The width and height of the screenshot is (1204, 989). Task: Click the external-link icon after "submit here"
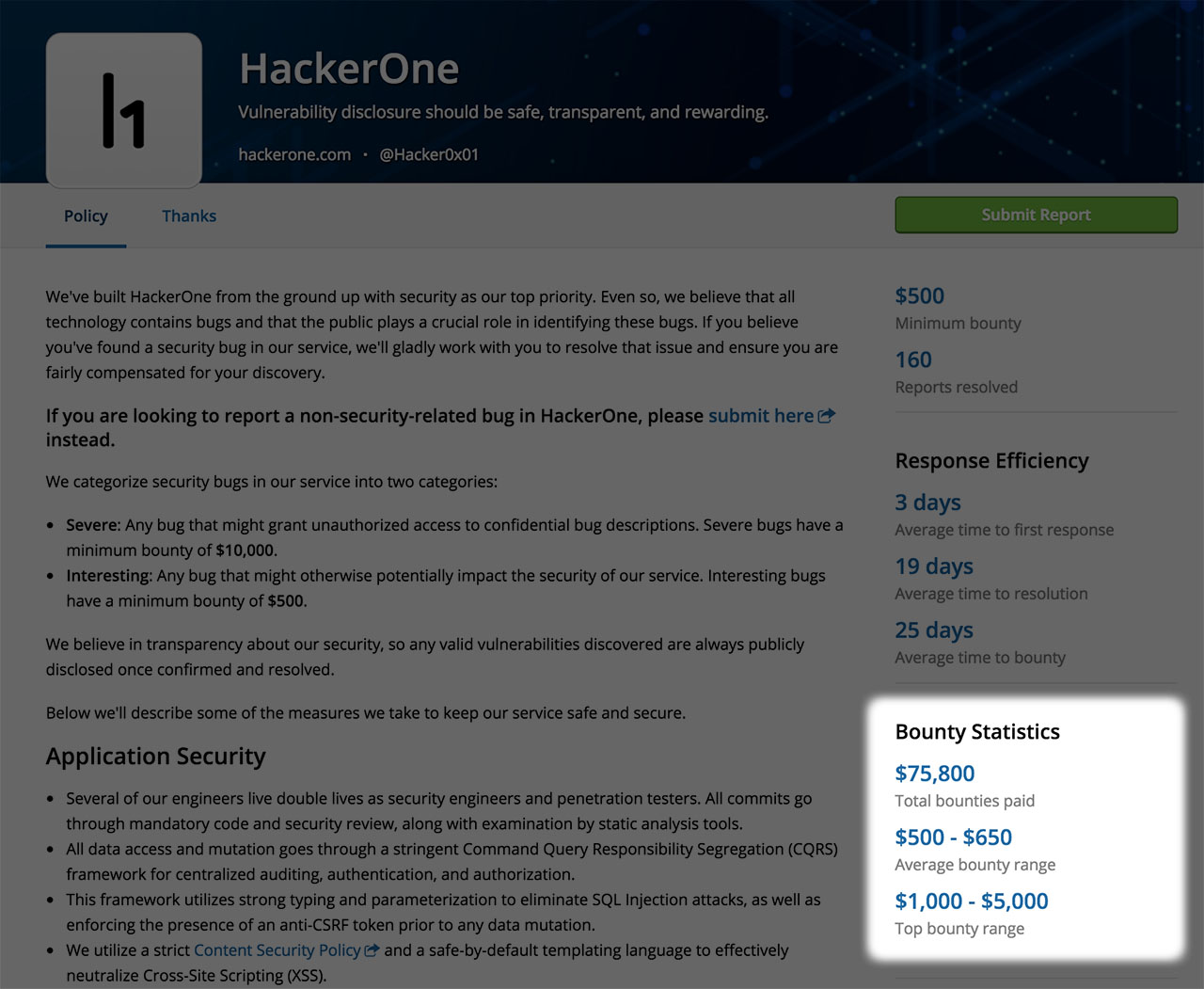click(827, 415)
